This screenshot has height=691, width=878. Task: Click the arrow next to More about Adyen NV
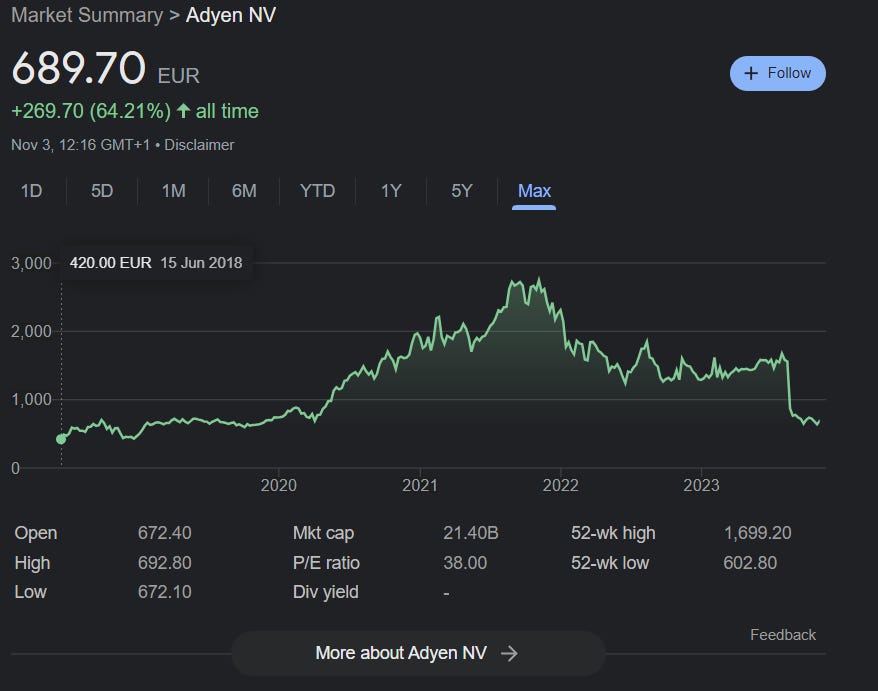coord(509,653)
